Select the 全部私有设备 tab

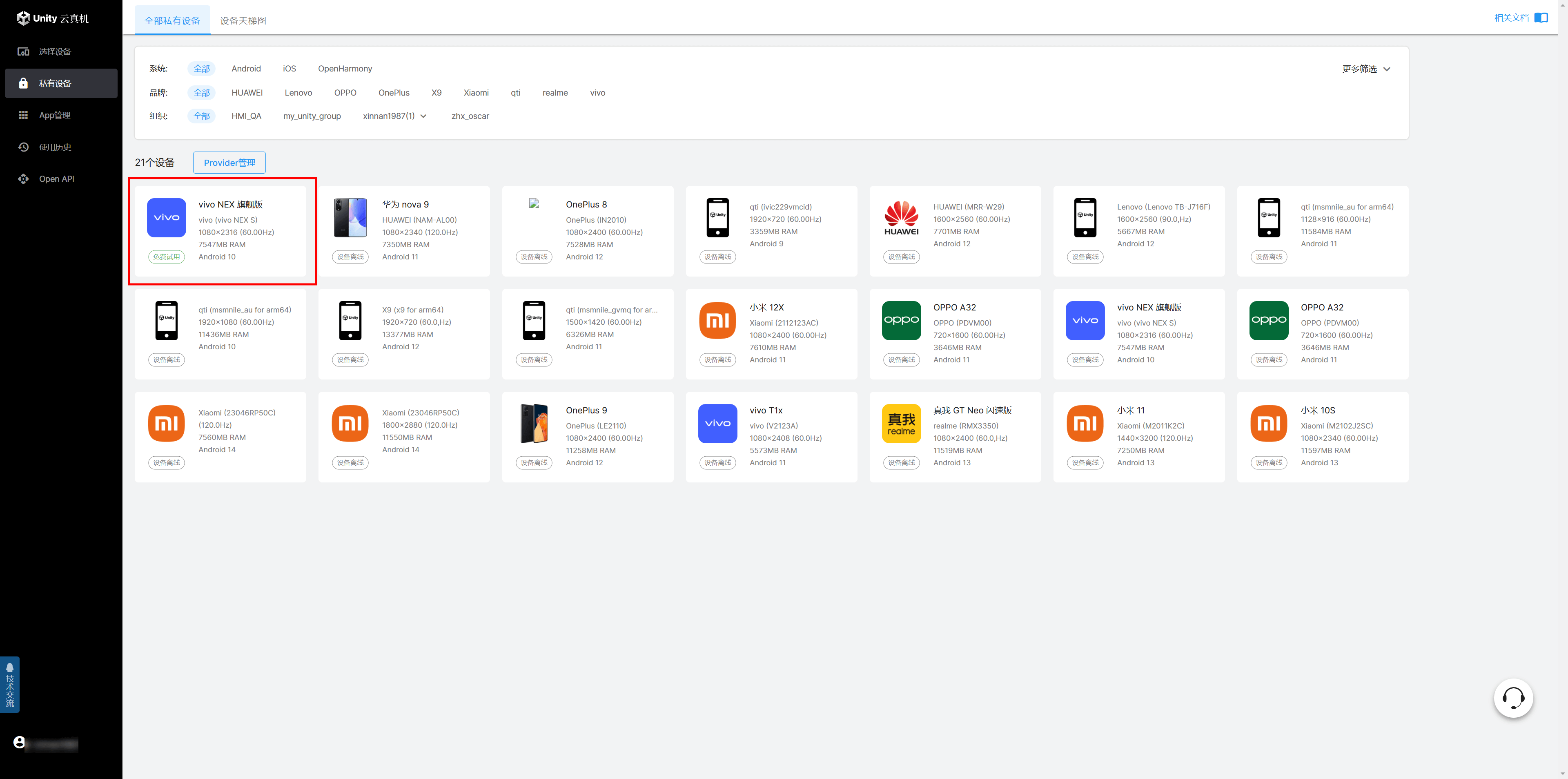(172, 21)
